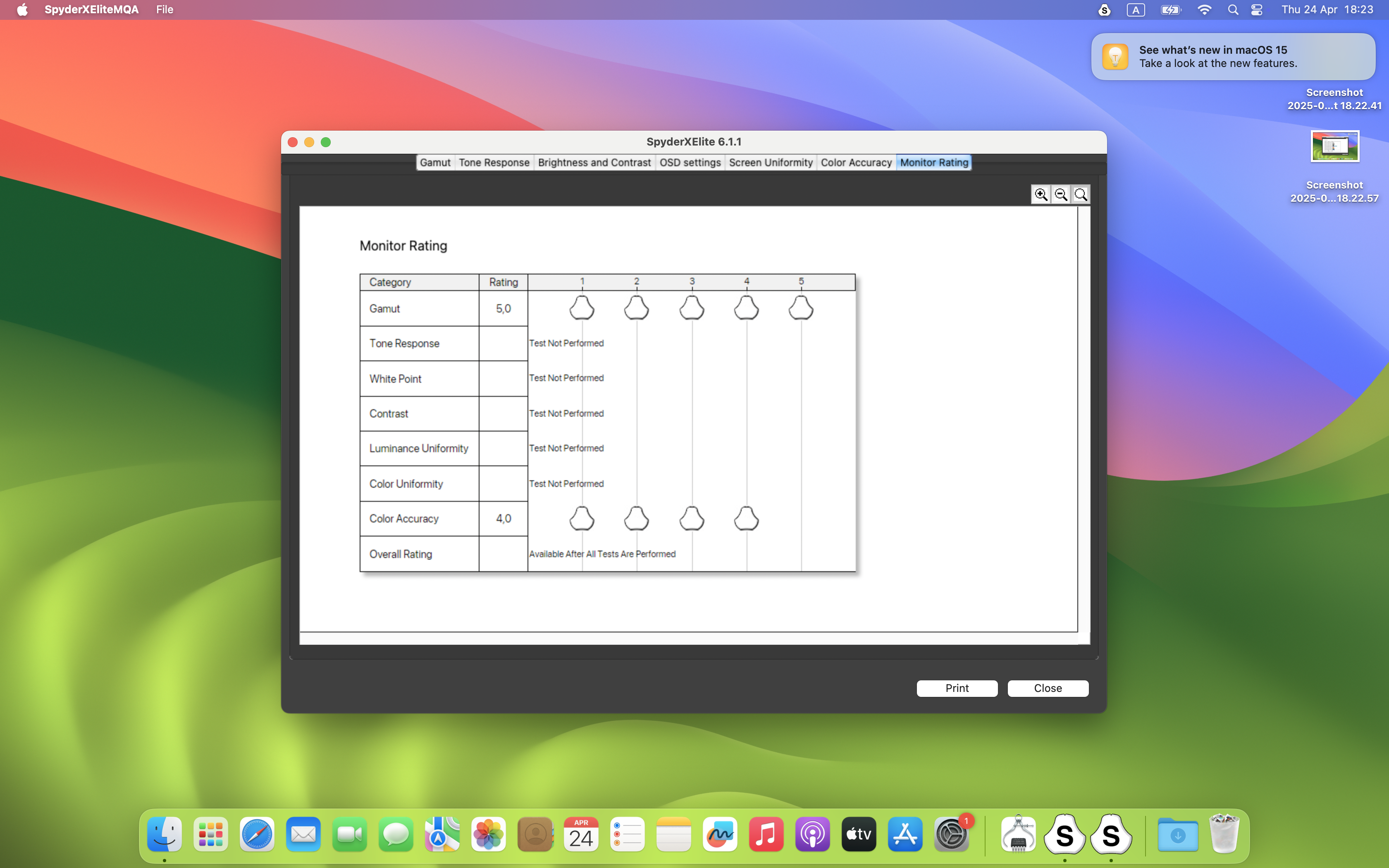1389x868 pixels.
Task: Switch to the Gamut tab
Action: (434, 162)
